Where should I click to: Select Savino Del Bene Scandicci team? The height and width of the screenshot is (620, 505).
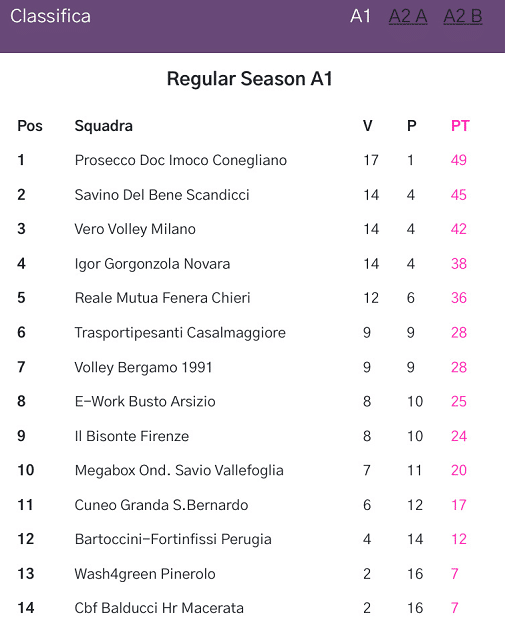pos(162,195)
